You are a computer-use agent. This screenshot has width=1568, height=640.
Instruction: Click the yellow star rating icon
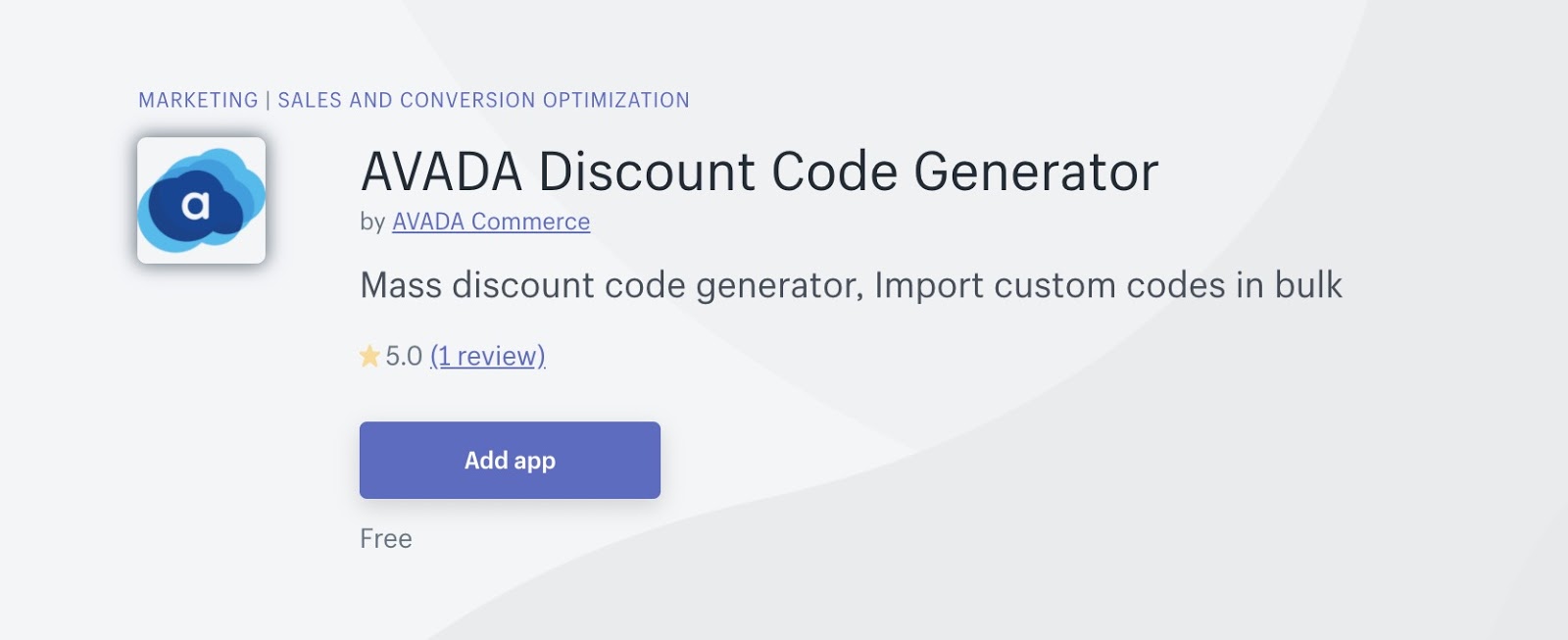coord(369,356)
